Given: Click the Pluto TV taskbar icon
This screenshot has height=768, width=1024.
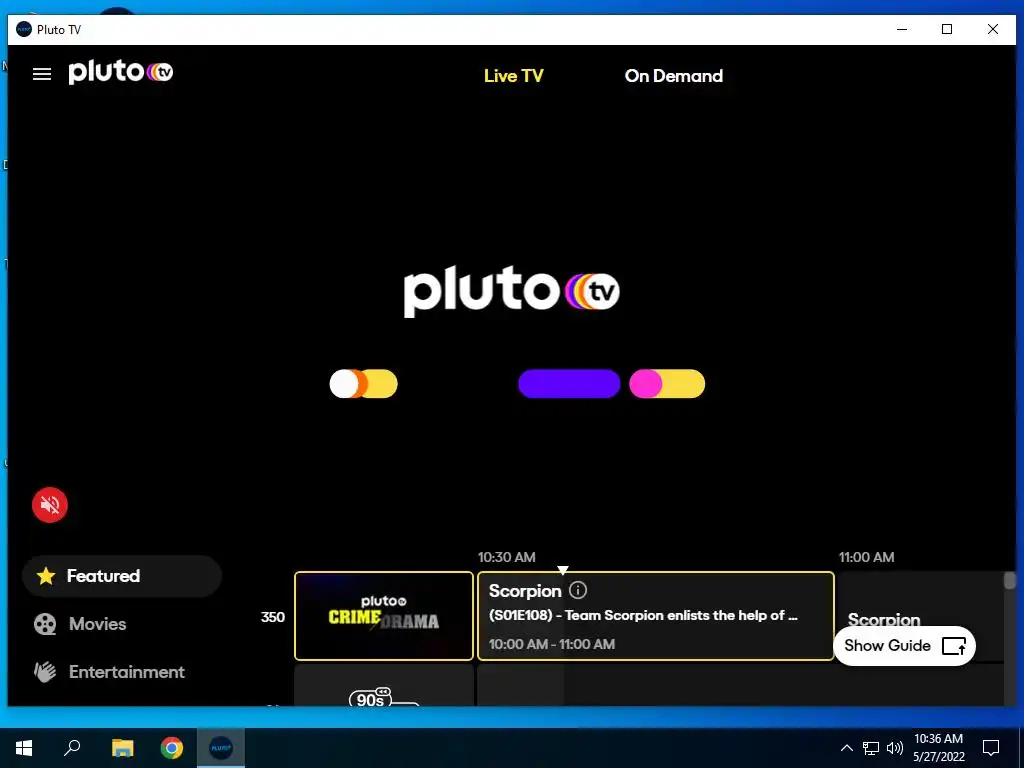Looking at the screenshot, I should [221, 748].
